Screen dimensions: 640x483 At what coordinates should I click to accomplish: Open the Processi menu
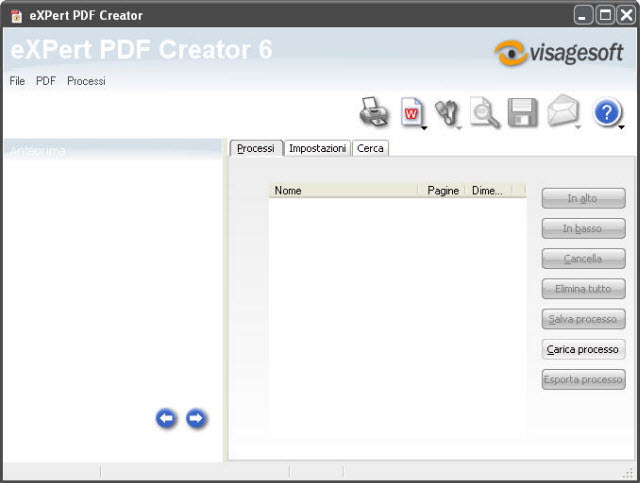86,81
